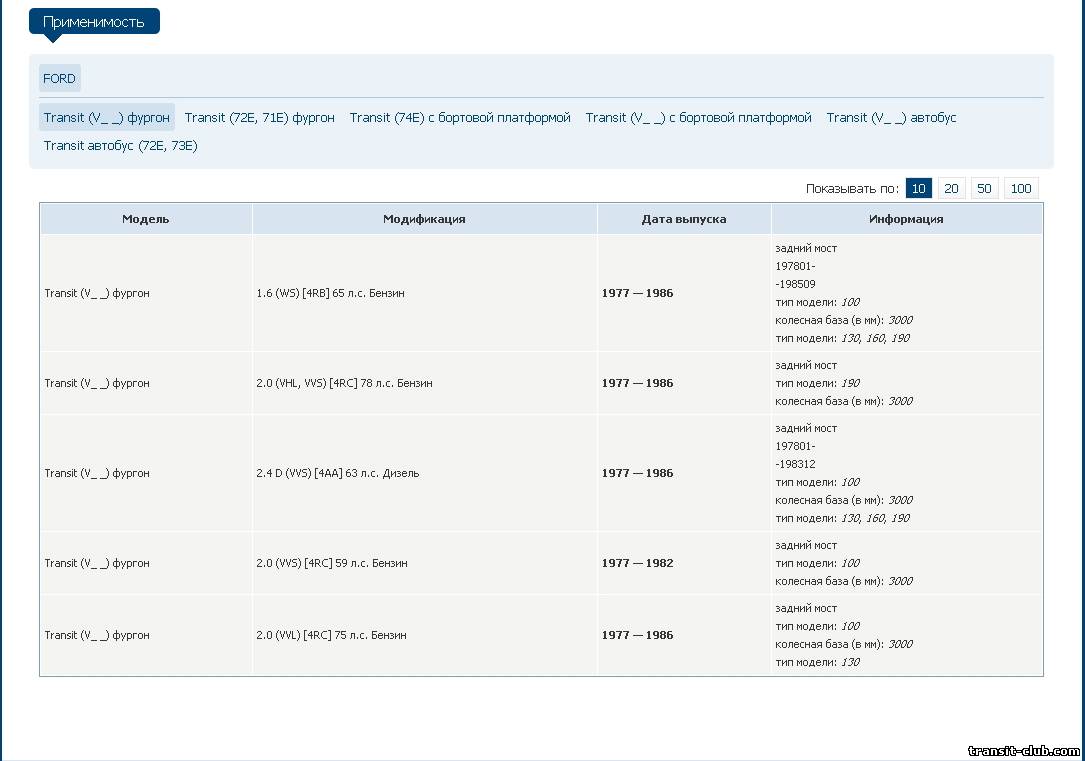Select Transit (74E) с бортовой платформой
This screenshot has height=761, width=1085.
460,118
